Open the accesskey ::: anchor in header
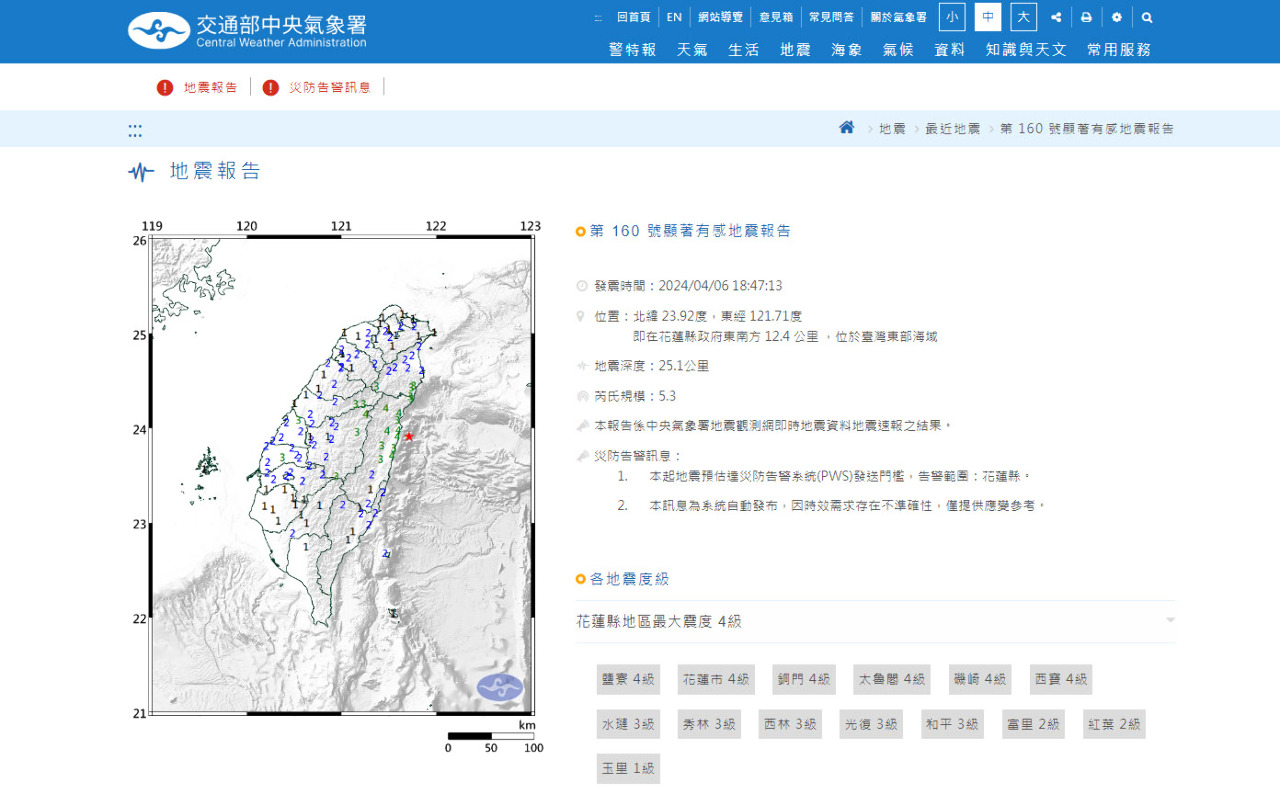Screen dimensions: 1280x794 coord(598,18)
